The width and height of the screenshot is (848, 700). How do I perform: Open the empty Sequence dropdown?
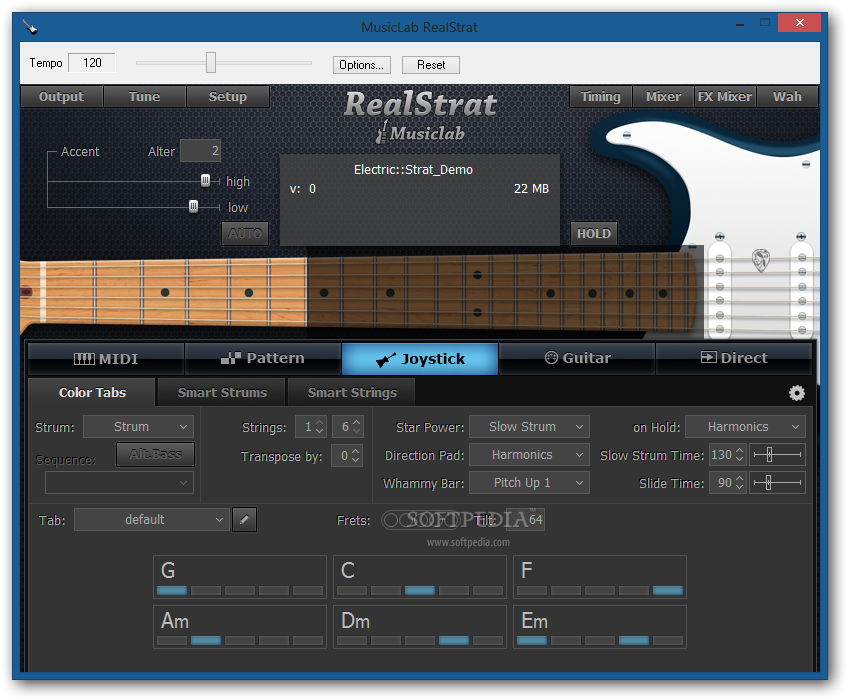pyautogui.click(x=119, y=483)
